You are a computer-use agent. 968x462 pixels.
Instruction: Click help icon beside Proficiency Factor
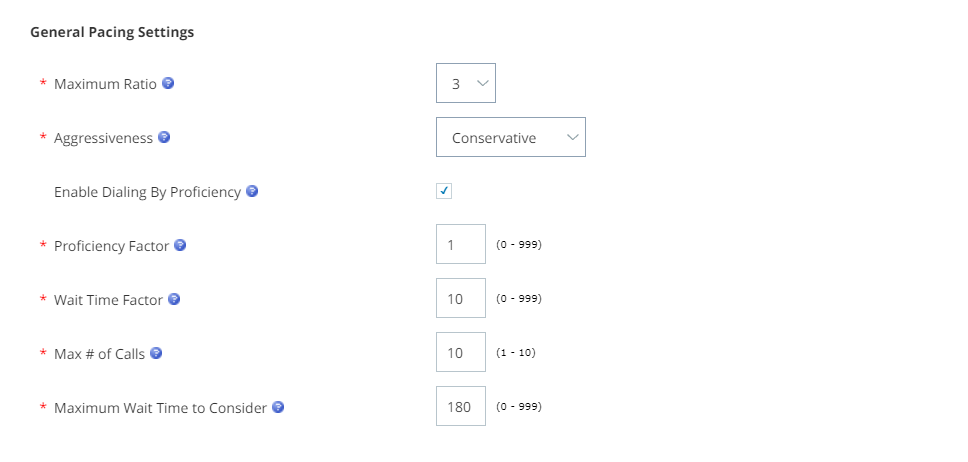[x=180, y=245]
